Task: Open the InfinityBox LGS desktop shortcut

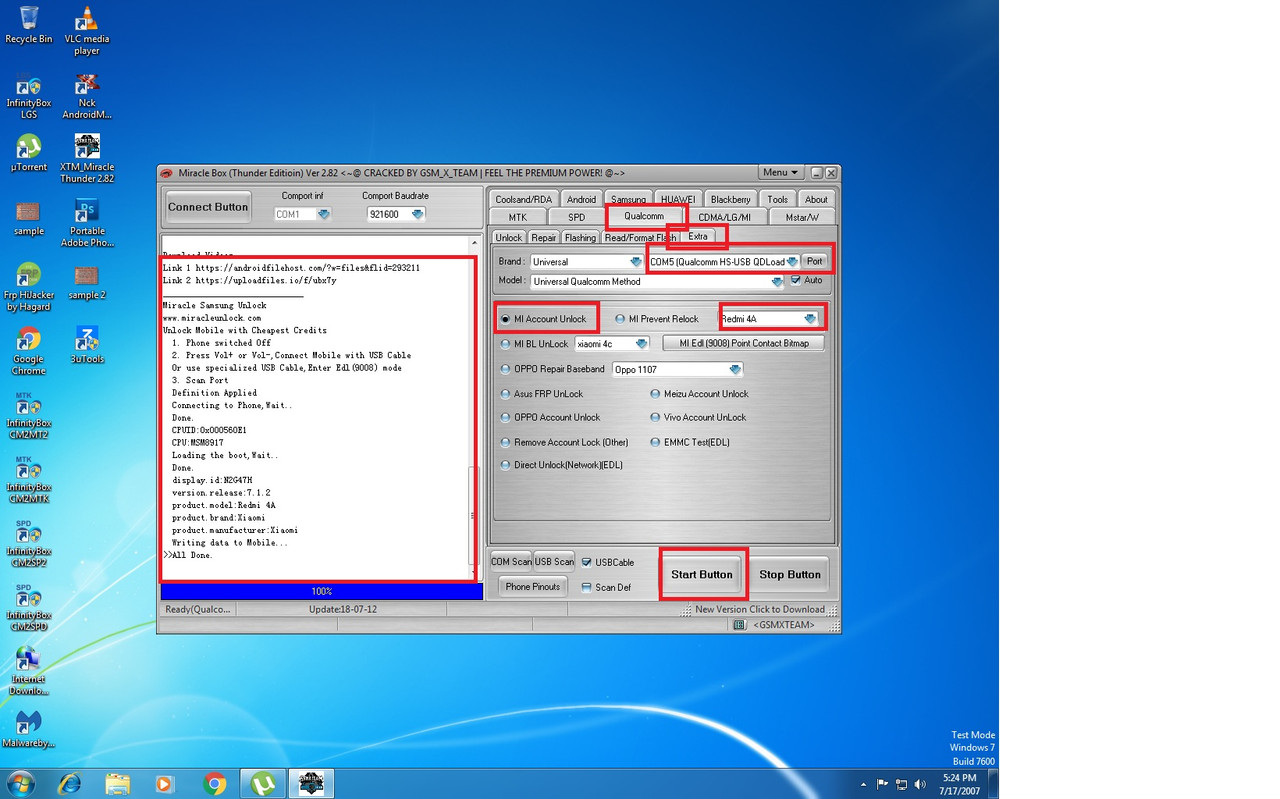Action: (x=29, y=96)
